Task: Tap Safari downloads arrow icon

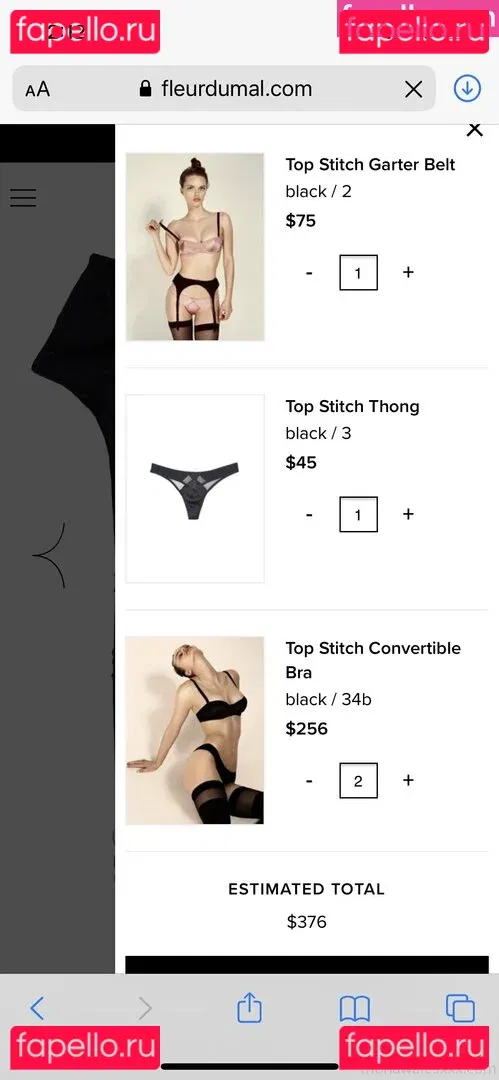Action: [467, 89]
